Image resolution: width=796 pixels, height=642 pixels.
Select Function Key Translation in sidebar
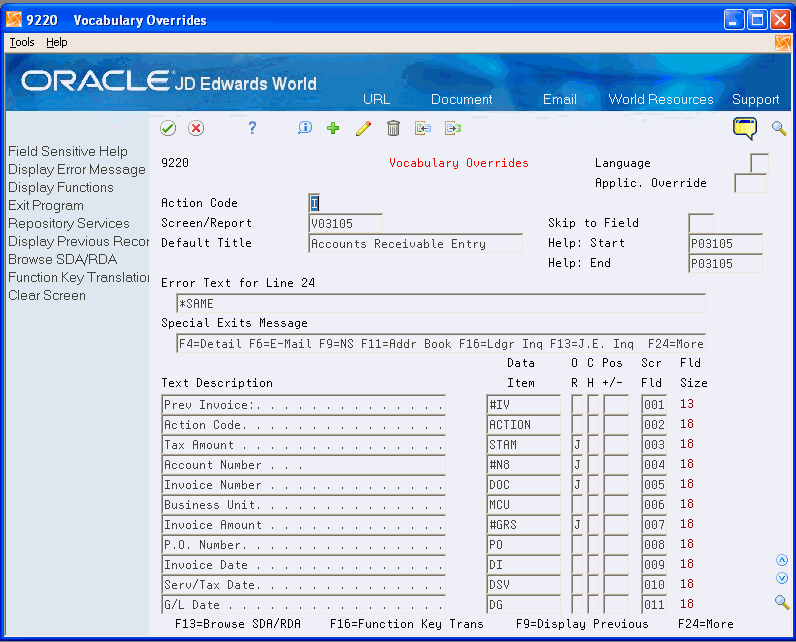click(x=78, y=278)
